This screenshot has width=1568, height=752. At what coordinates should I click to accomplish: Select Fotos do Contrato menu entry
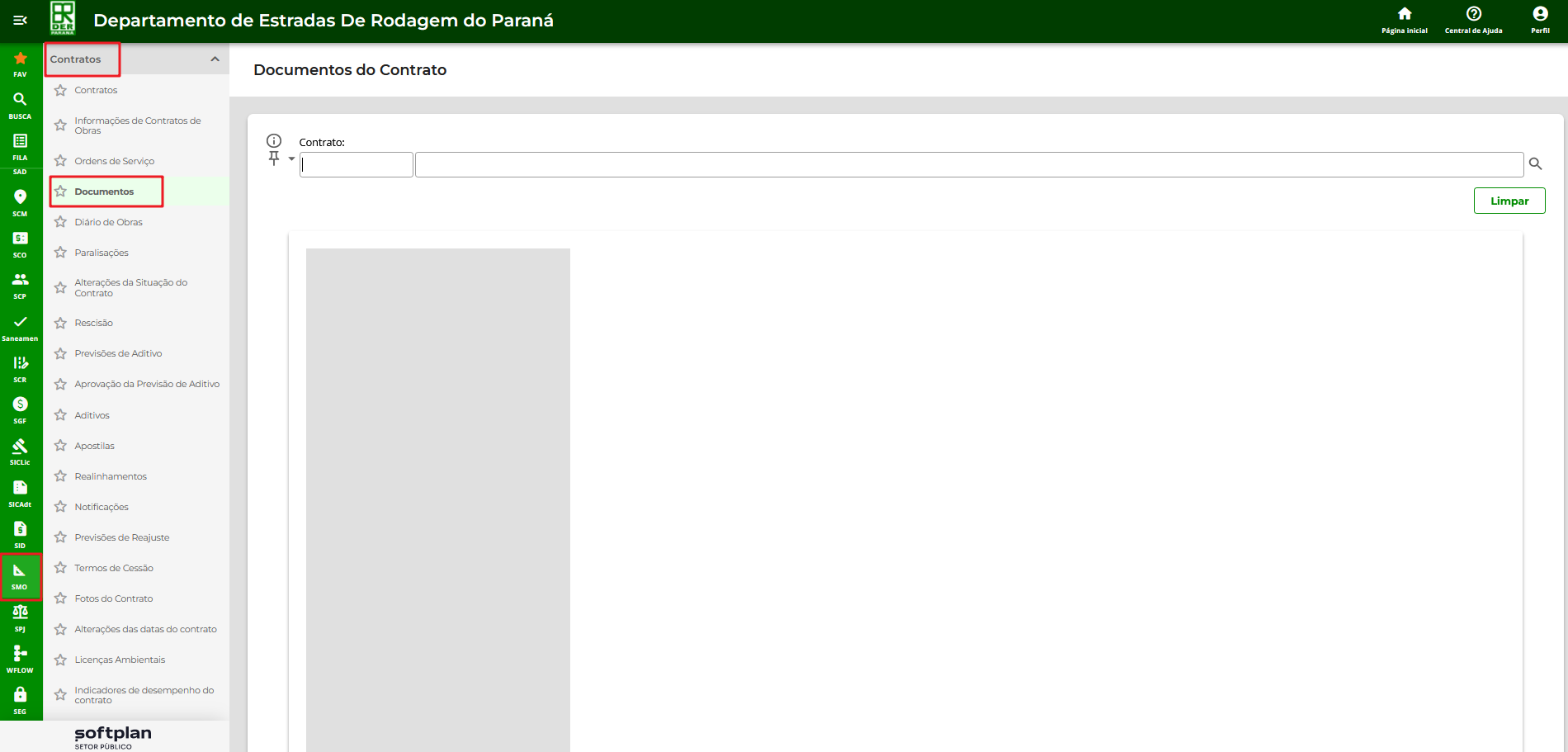tap(113, 598)
